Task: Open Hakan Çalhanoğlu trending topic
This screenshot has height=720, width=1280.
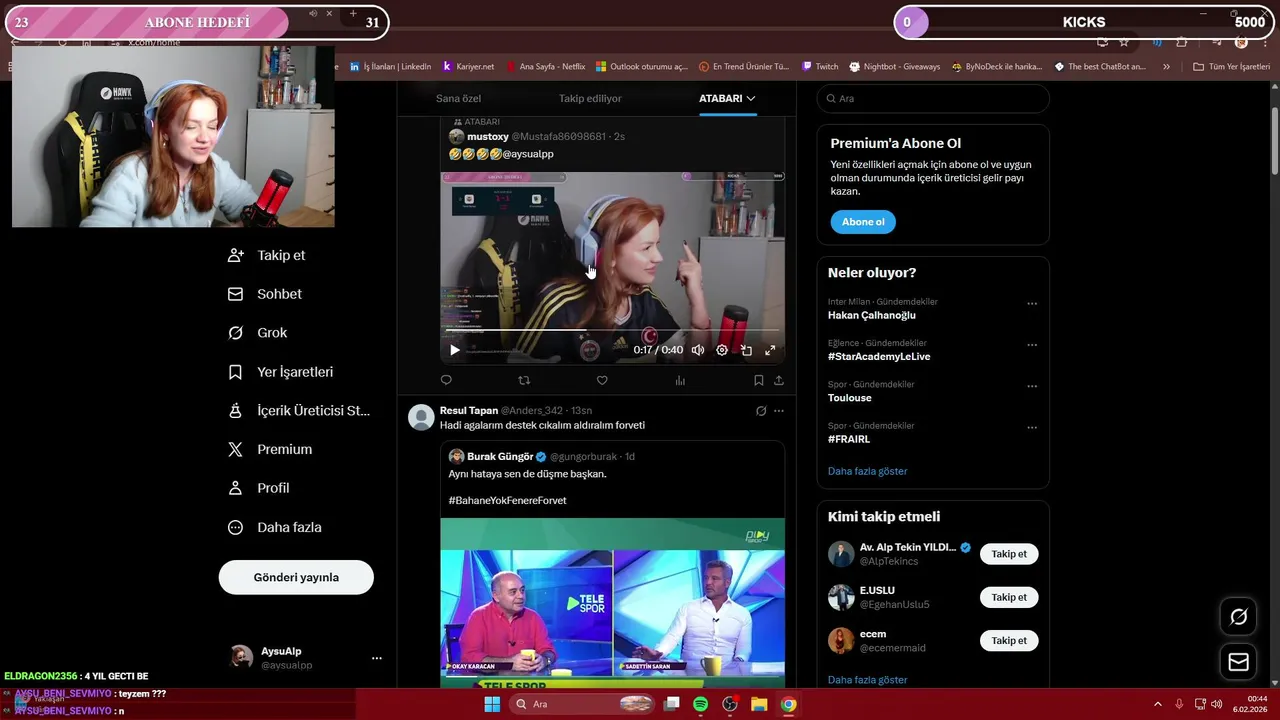Action: pos(872,315)
